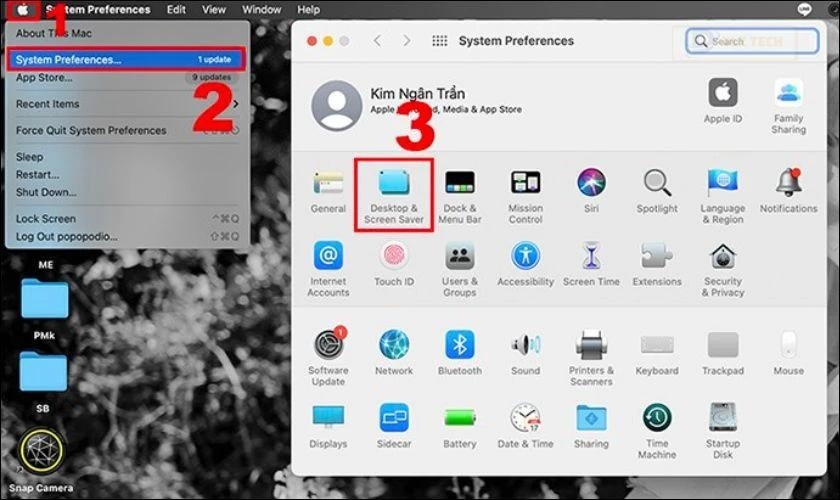
Task: Open Displays preferences
Action: [328, 427]
